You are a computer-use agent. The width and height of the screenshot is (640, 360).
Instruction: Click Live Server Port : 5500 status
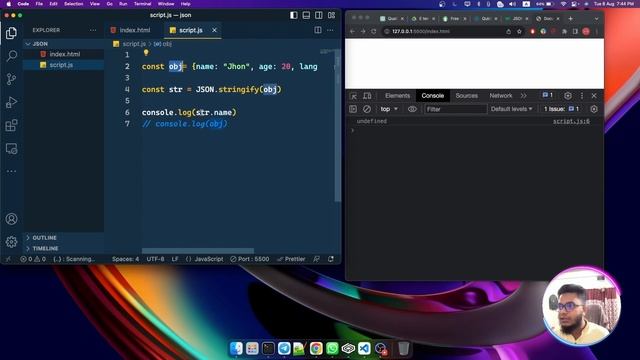[x=249, y=259]
